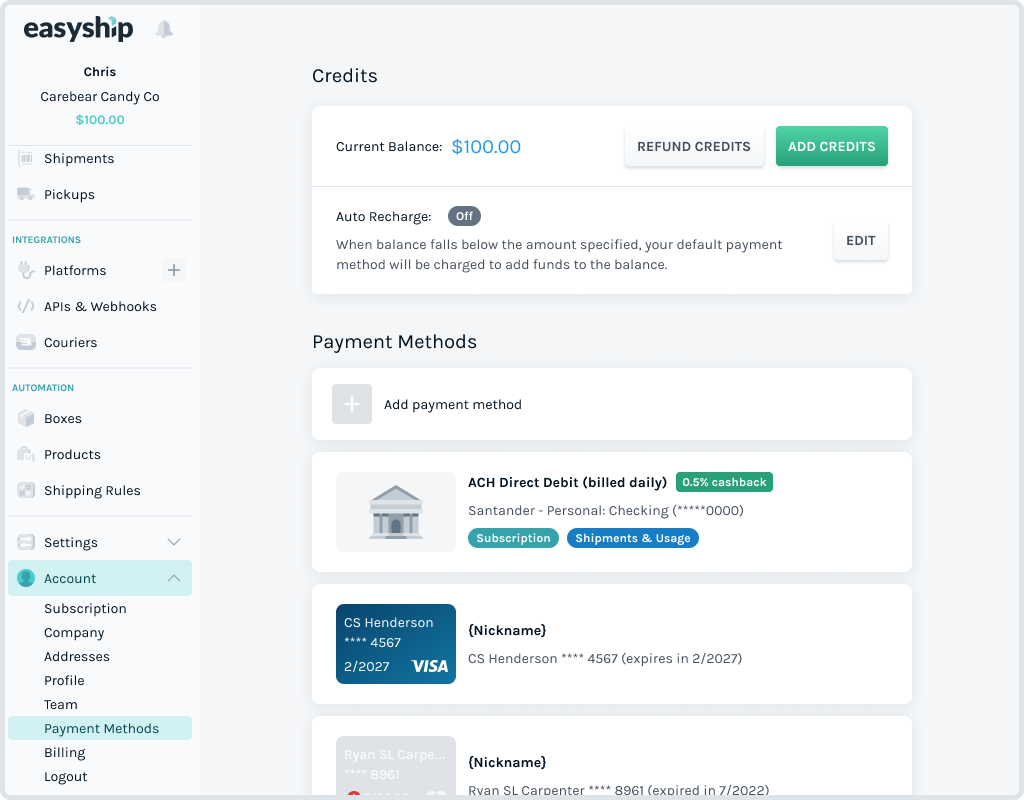Image resolution: width=1024 pixels, height=800 pixels.
Task: Click the user name Chris
Action: [100, 72]
